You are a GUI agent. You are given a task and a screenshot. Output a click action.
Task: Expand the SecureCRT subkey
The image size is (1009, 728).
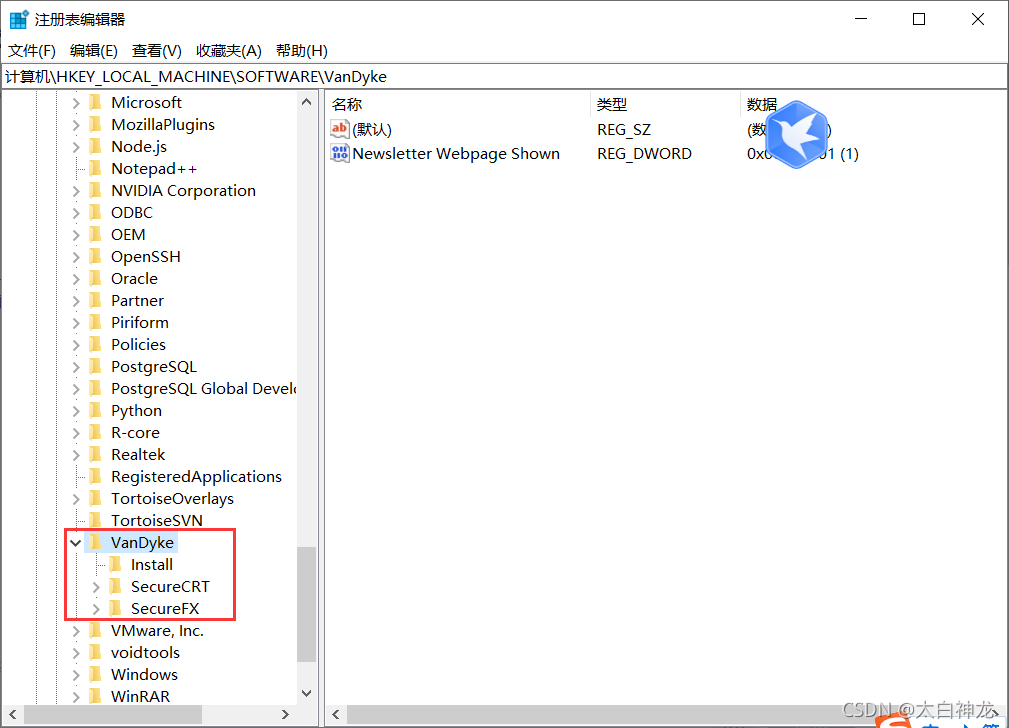click(96, 587)
